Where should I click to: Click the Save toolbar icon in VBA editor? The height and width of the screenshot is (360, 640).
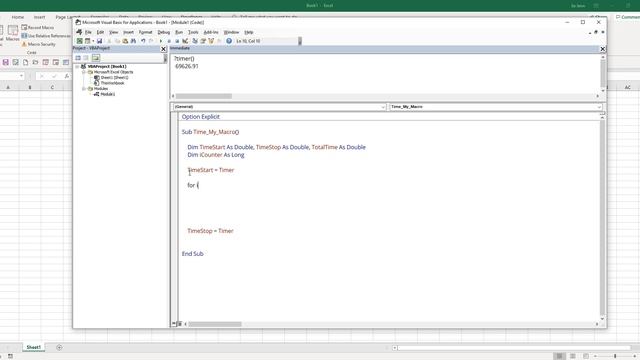point(99,41)
